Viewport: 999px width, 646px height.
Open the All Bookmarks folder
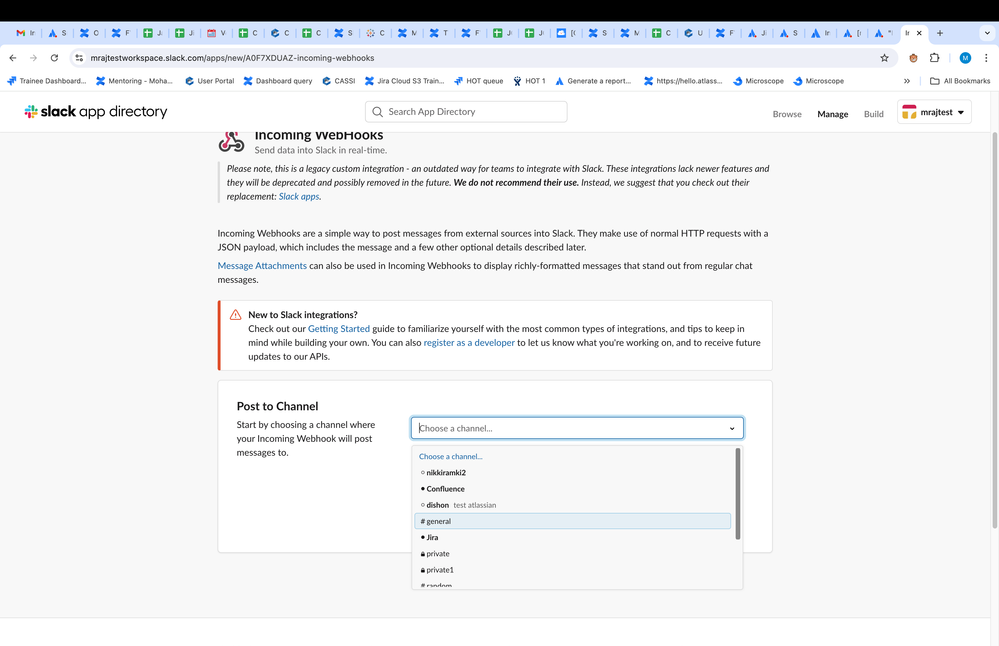(x=960, y=81)
